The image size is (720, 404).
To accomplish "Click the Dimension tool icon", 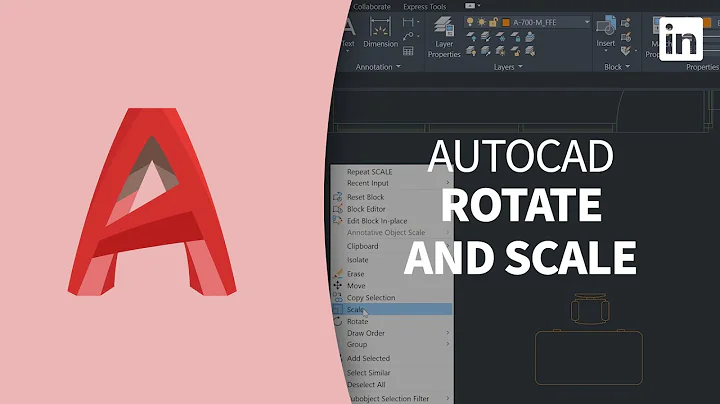I will point(380,27).
